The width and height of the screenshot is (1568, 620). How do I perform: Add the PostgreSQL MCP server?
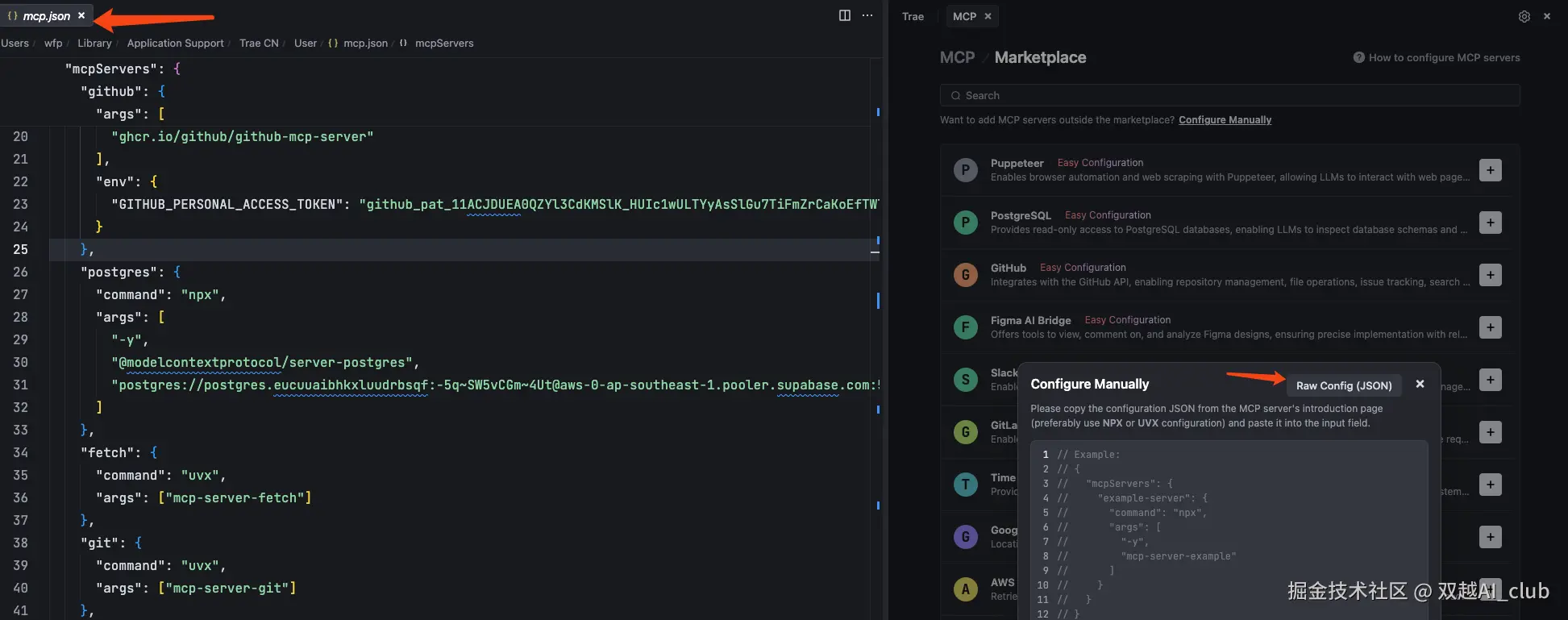click(1491, 223)
